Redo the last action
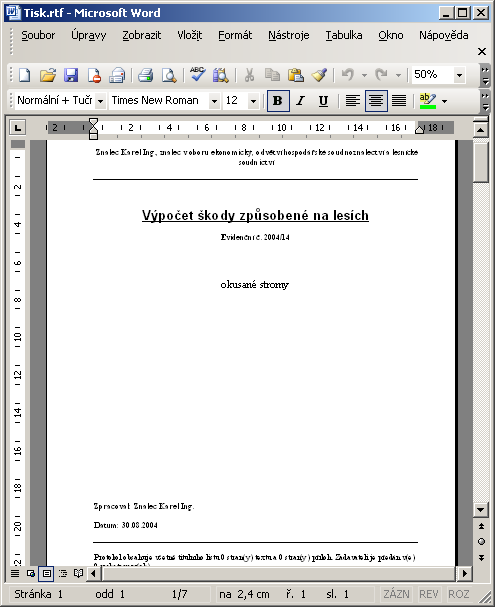The height and width of the screenshot is (607, 495). pyautogui.click(x=381, y=75)
